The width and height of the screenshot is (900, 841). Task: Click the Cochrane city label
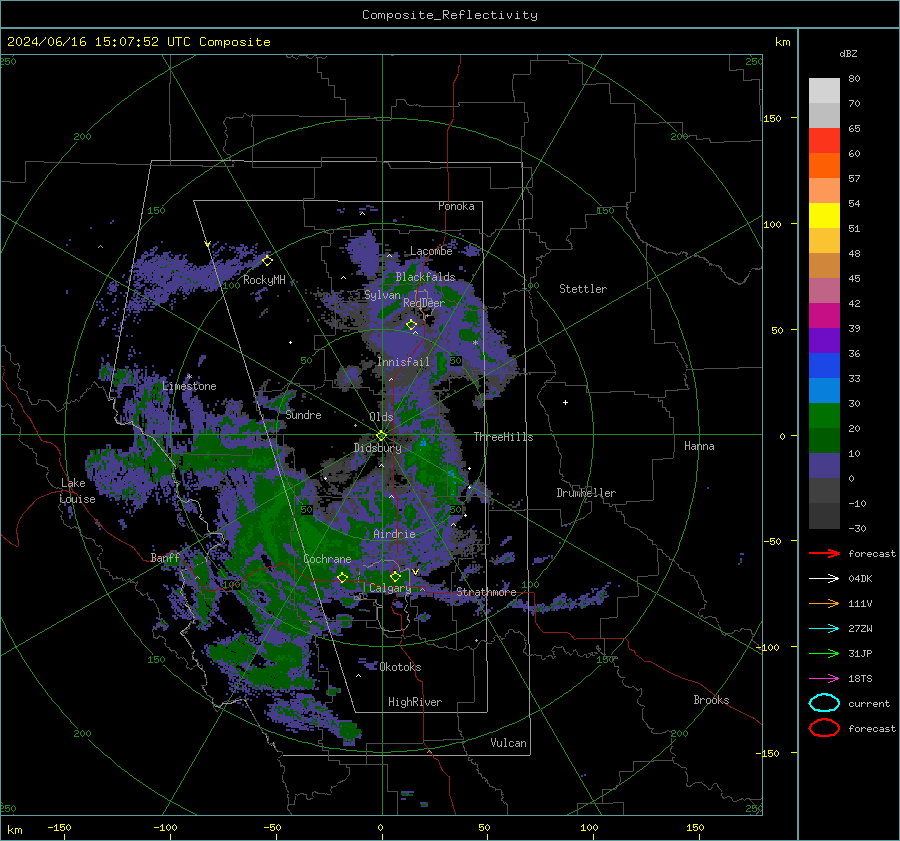(327, 559)
